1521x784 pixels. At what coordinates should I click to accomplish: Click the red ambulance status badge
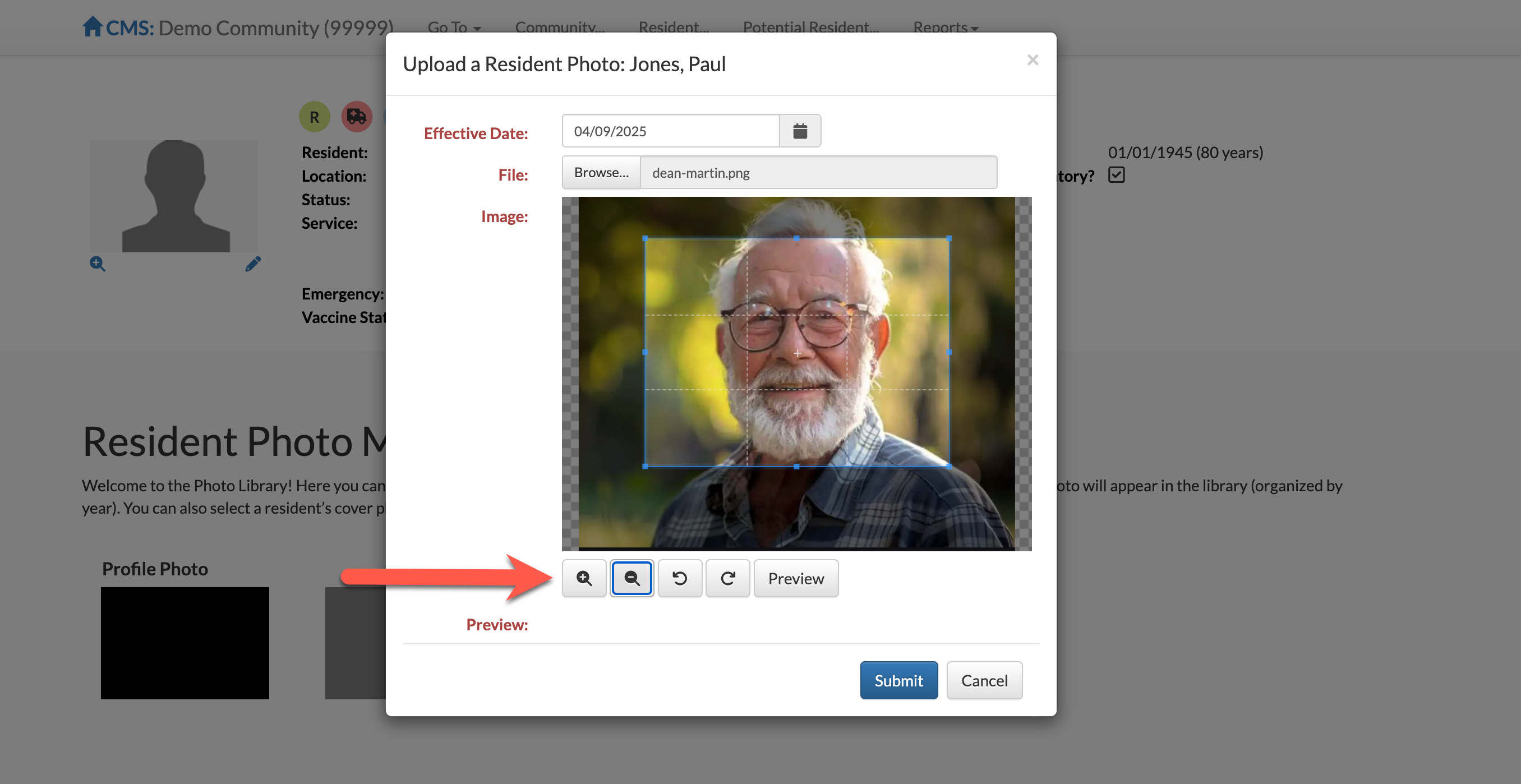tap(357, 116)
